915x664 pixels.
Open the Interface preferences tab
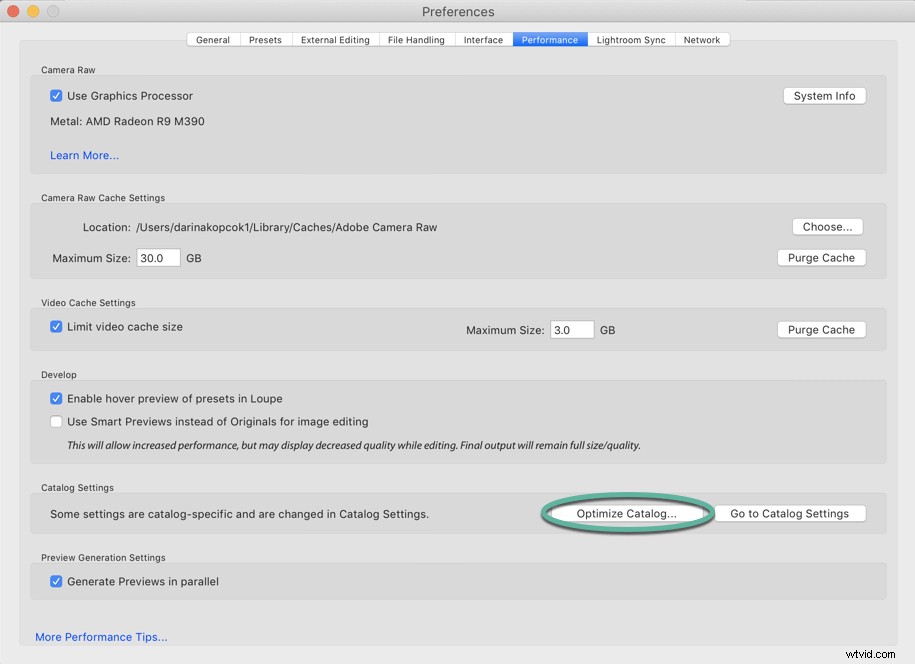click(483, 39)
